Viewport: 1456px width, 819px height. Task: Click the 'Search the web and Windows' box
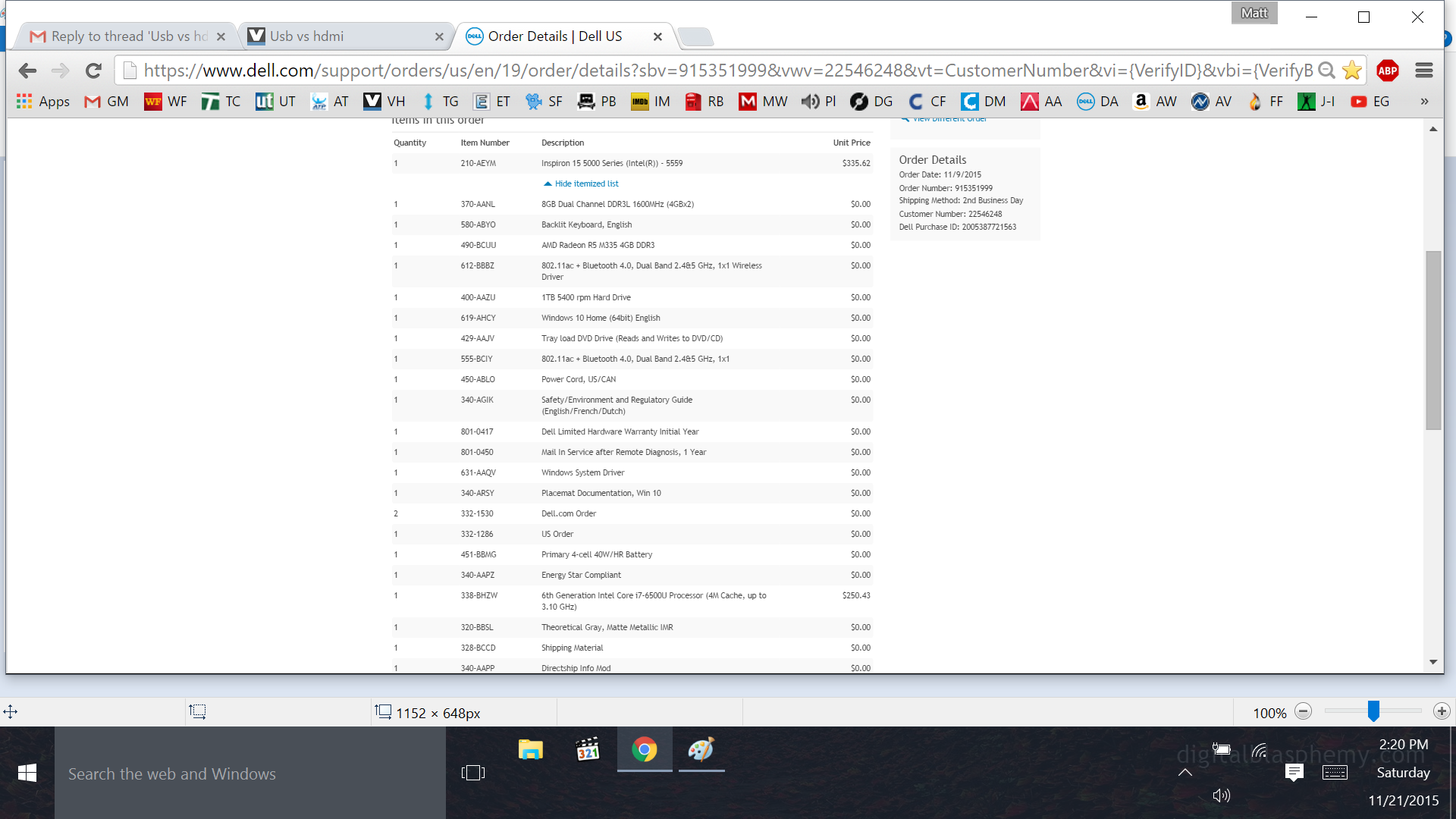tap(250, 773)
